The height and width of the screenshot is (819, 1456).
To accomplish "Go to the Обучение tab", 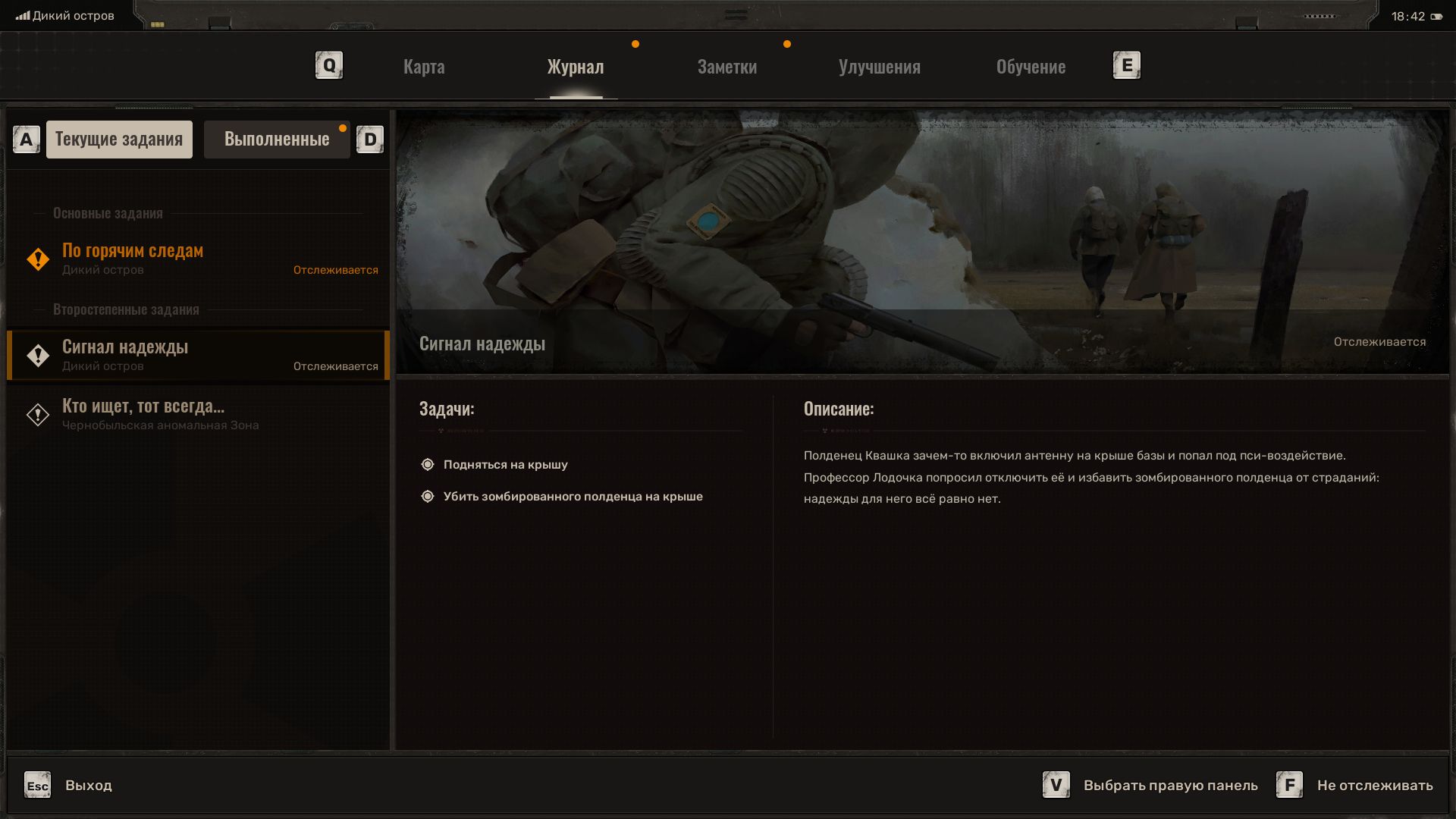I will pyautogui.click(x=1031, y=67).
